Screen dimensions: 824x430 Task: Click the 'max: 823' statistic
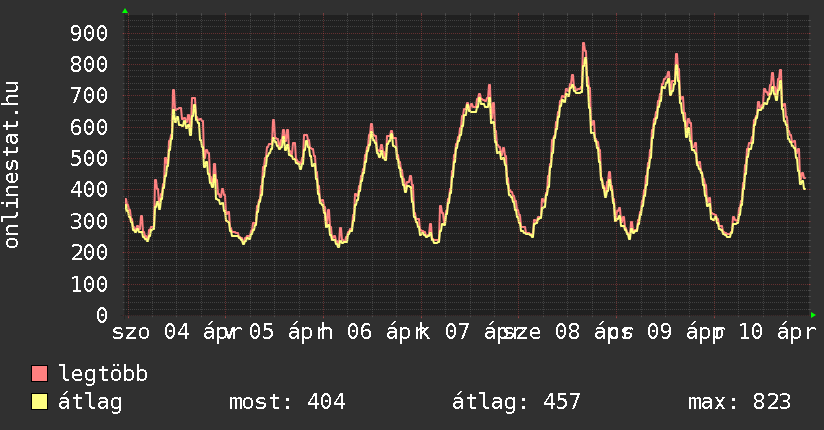tap(739, 402)
